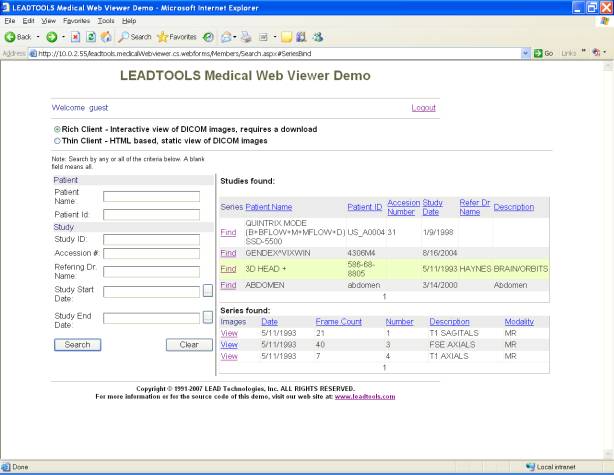Screen dimensions: 614x475
Task: Click the page icon in the address bar
Action: [33, 53]
